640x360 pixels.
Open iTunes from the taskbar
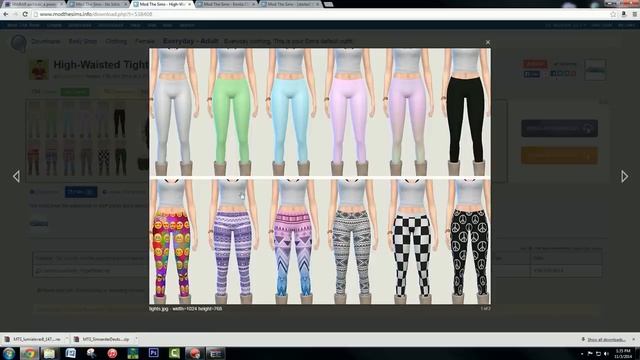pyautogui.click(x=112, y=353)
